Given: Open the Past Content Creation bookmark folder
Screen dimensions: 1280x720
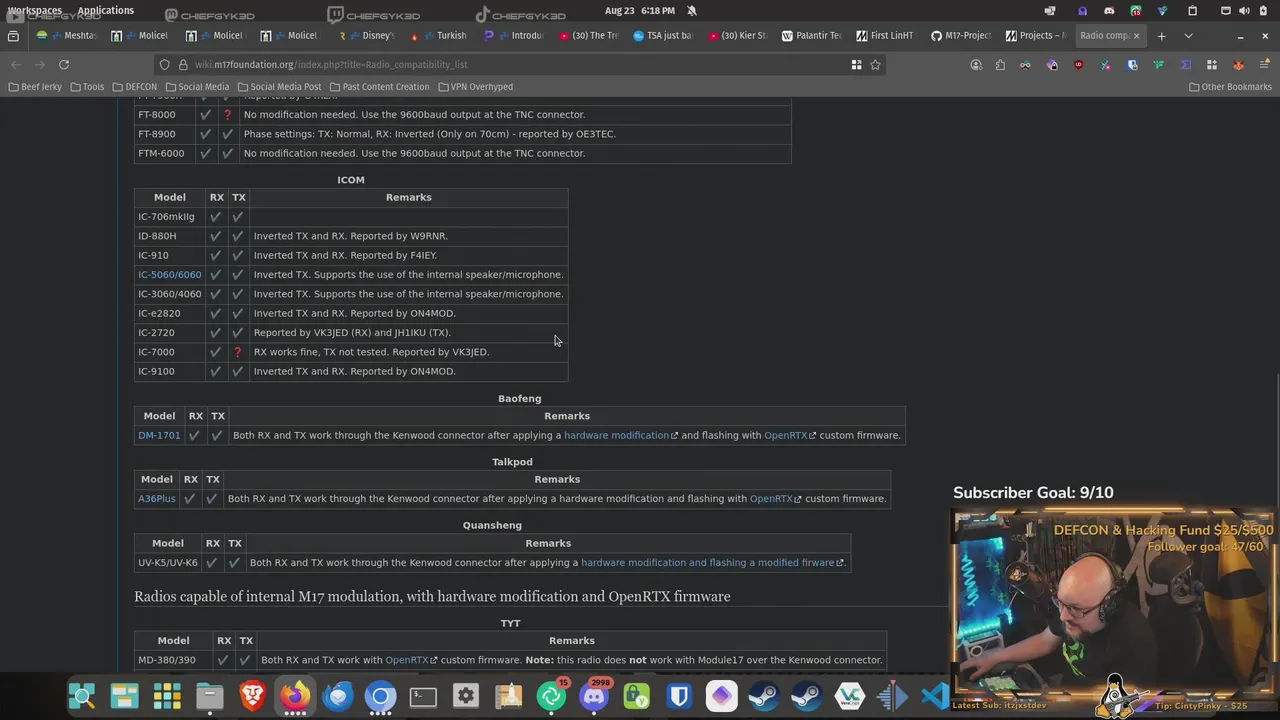Looking at the screenshot, I should tap(379, 87).
